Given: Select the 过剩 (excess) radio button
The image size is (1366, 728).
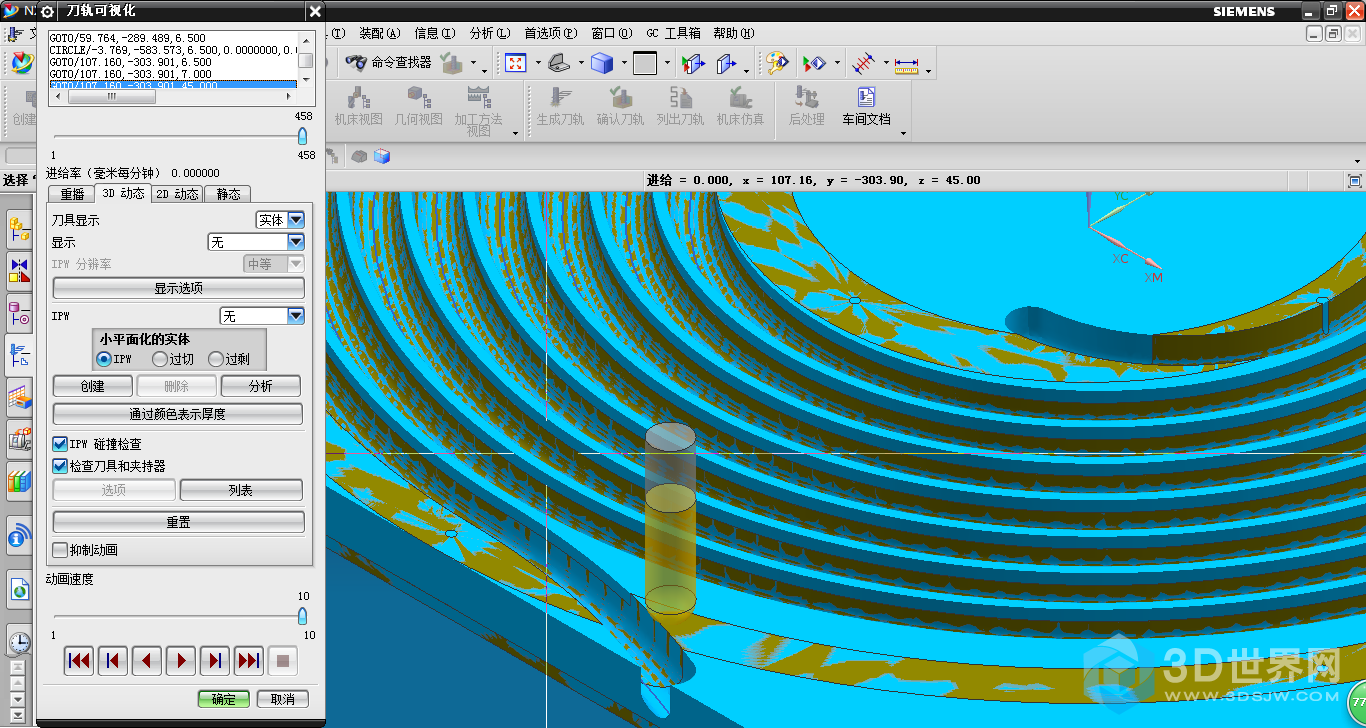Looking at the screenshot, I should pyautogui.click(x=216, y=359).
